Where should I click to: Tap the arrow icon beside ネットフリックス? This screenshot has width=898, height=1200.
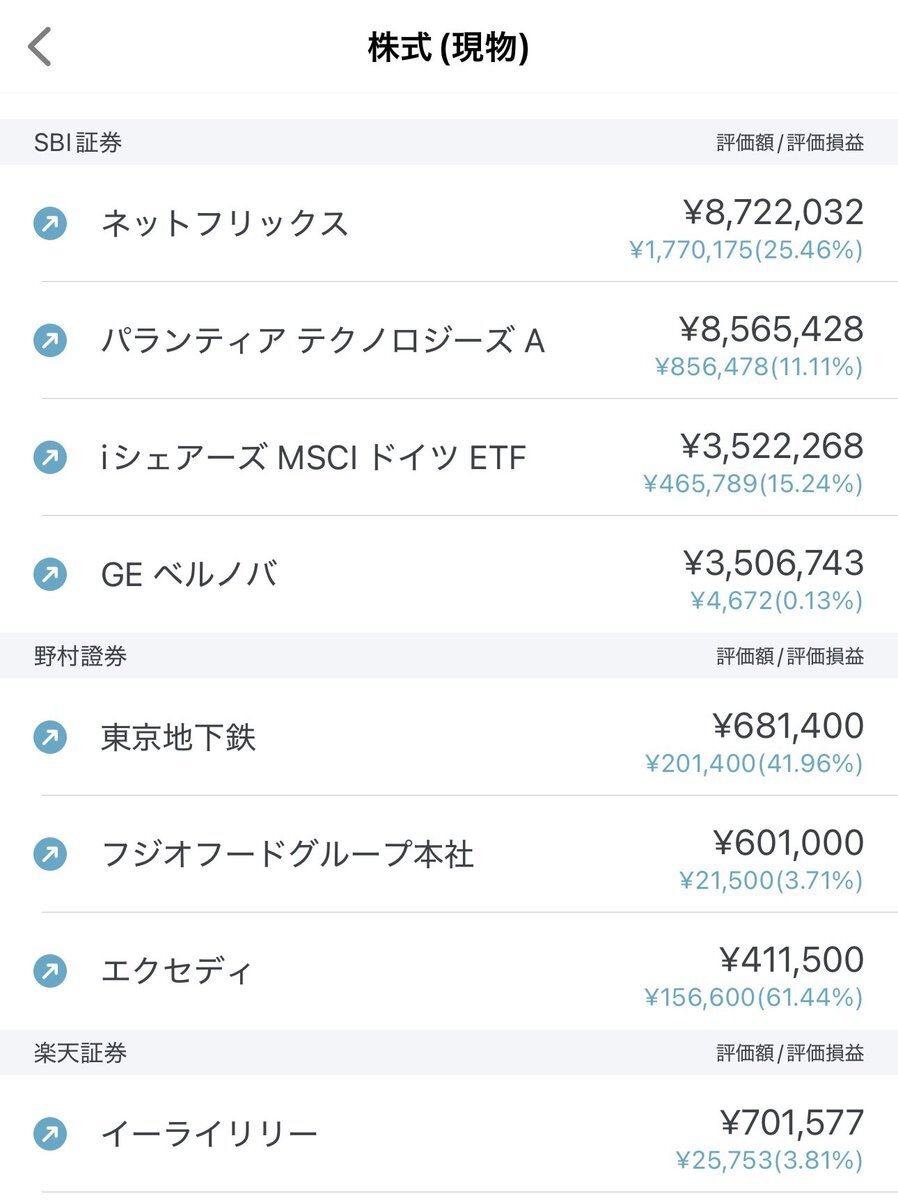[50, 223]
